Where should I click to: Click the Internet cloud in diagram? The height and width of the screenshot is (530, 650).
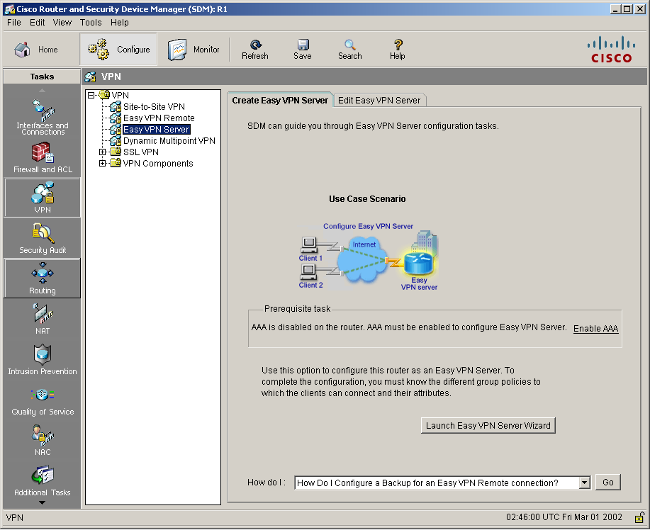pos(363,260)
